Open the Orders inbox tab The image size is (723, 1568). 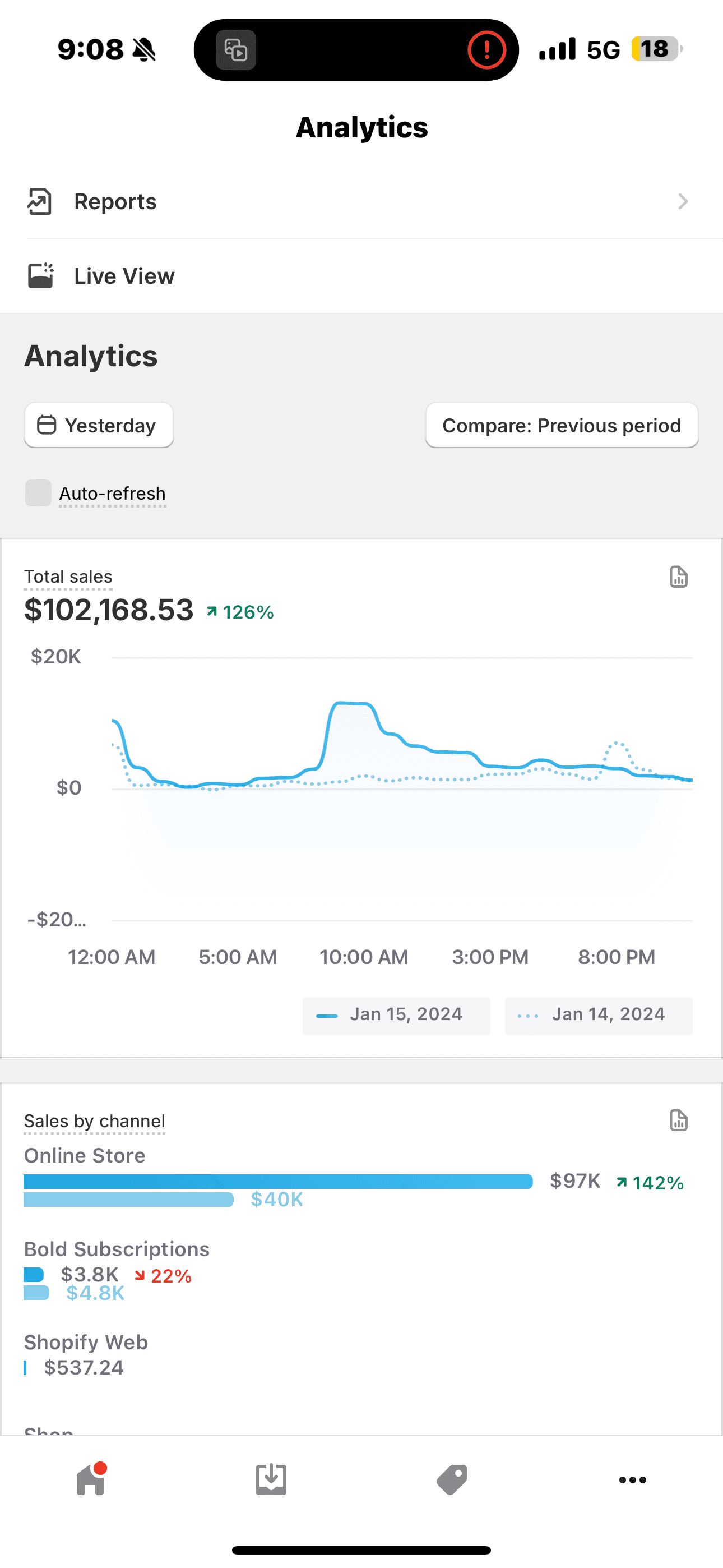[x=271, y=1479]
